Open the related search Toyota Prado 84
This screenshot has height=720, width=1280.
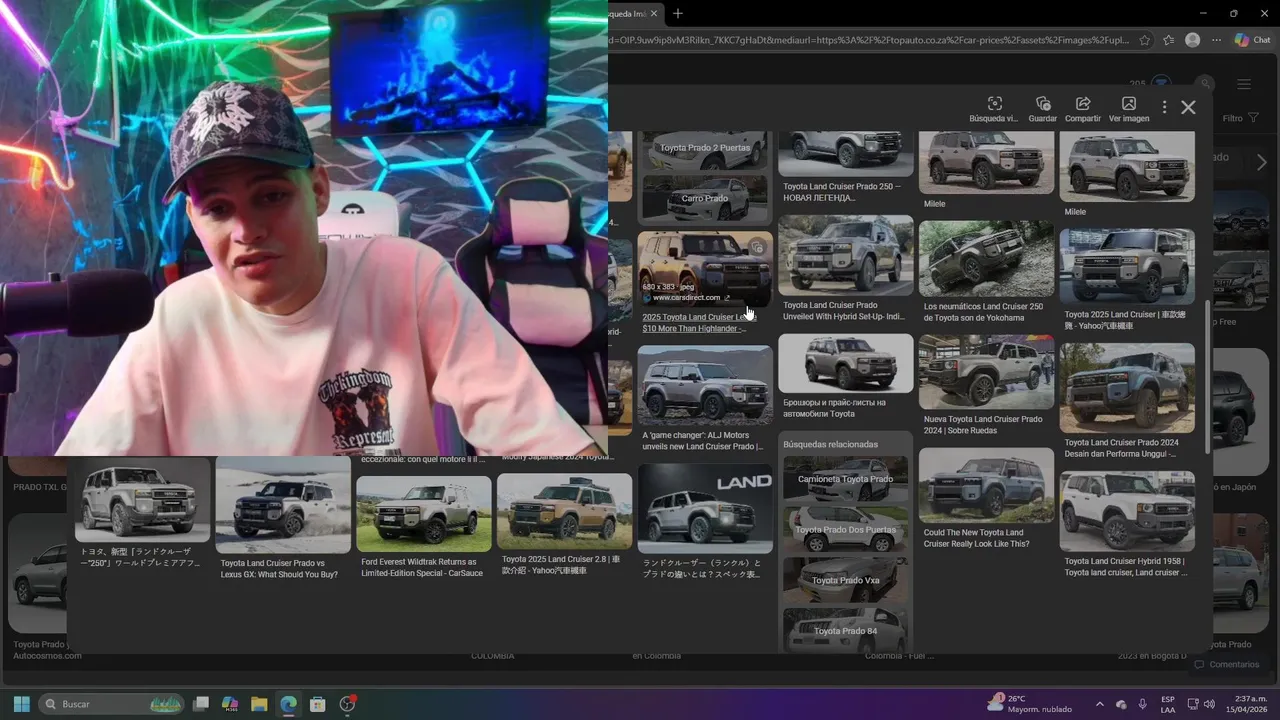845,630
